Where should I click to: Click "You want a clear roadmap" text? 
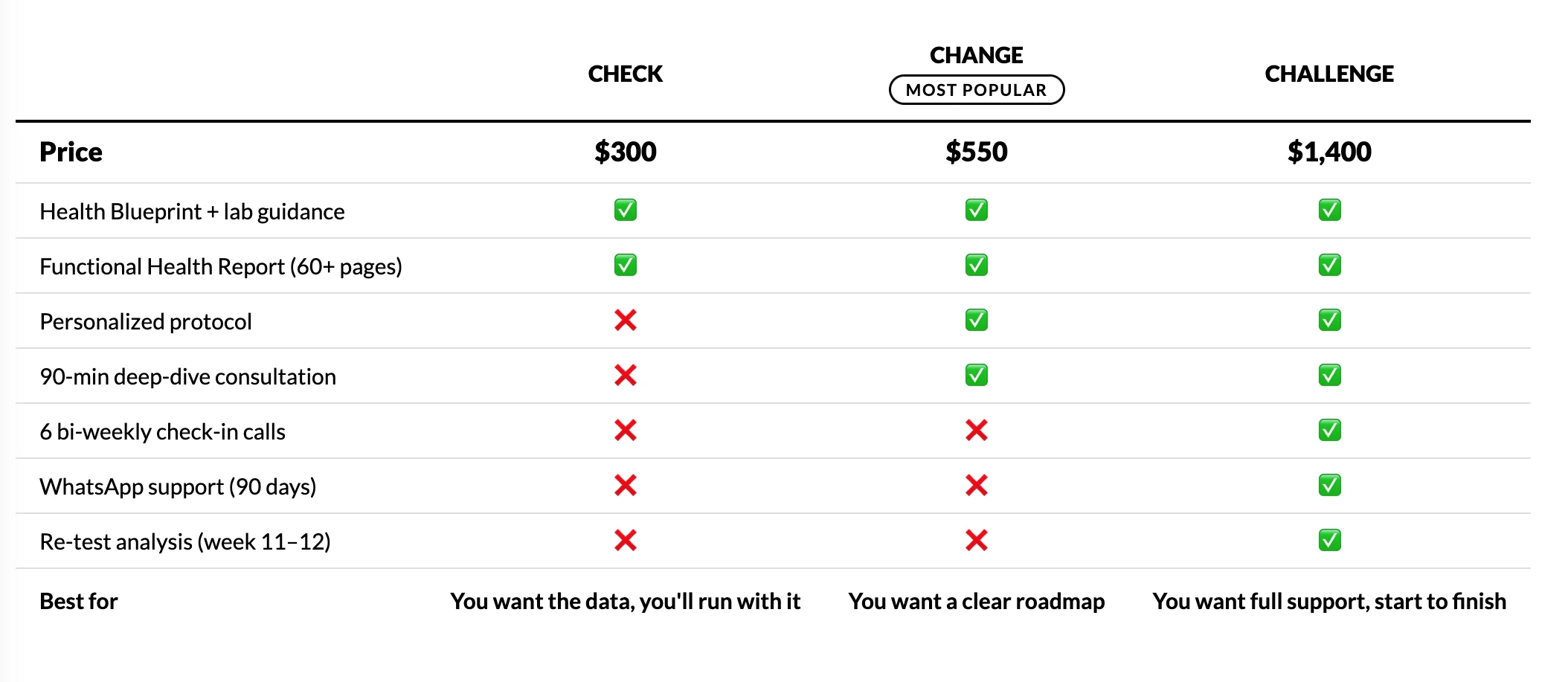pos(977,601)
